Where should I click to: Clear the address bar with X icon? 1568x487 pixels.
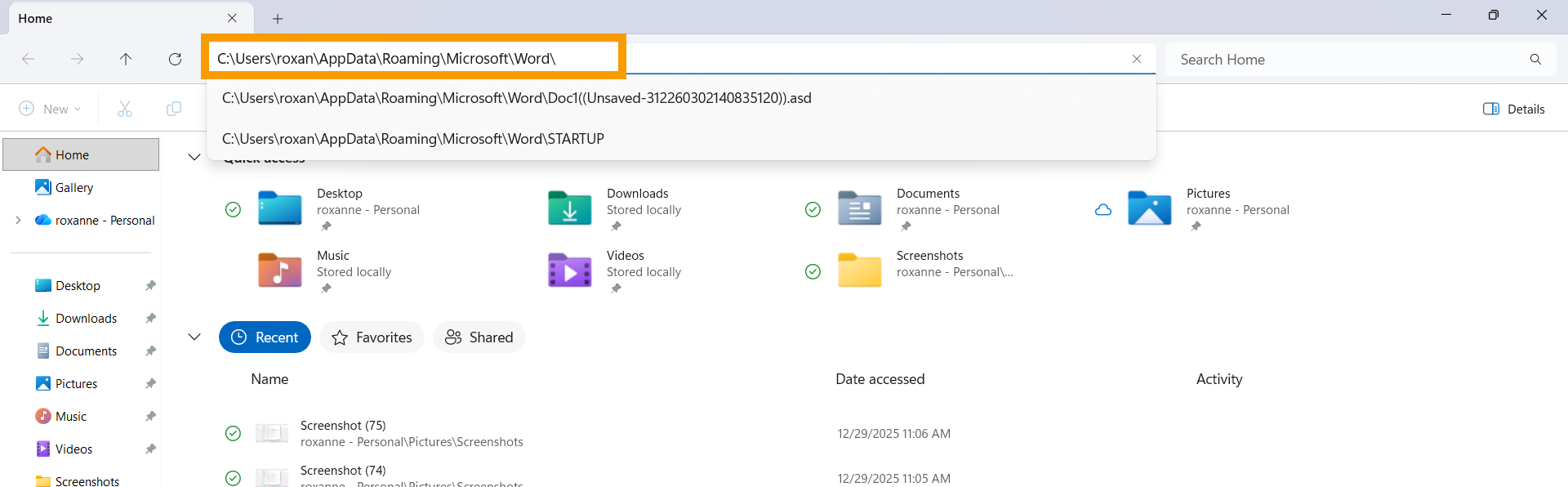pyautogui.click(x=1136, y=59)
